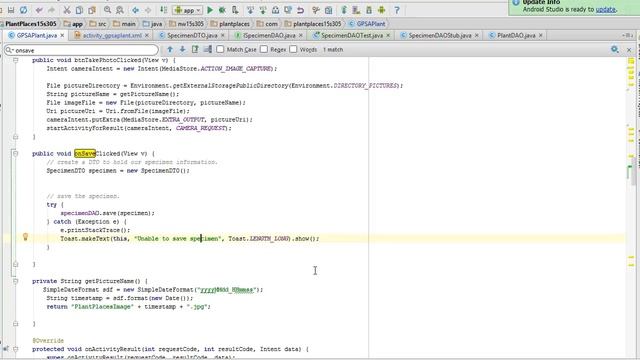Click the highlighted onSave match in code

coord(85,153)
